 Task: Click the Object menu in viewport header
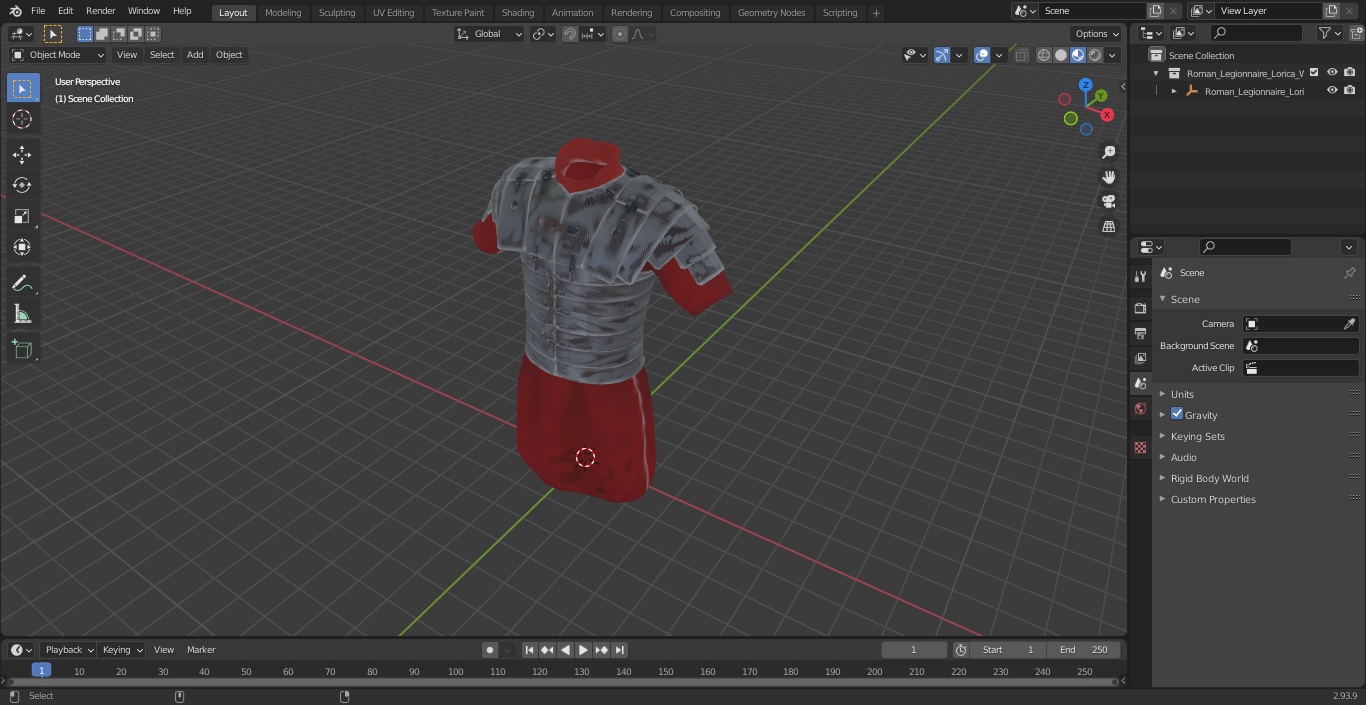(229, 55)
